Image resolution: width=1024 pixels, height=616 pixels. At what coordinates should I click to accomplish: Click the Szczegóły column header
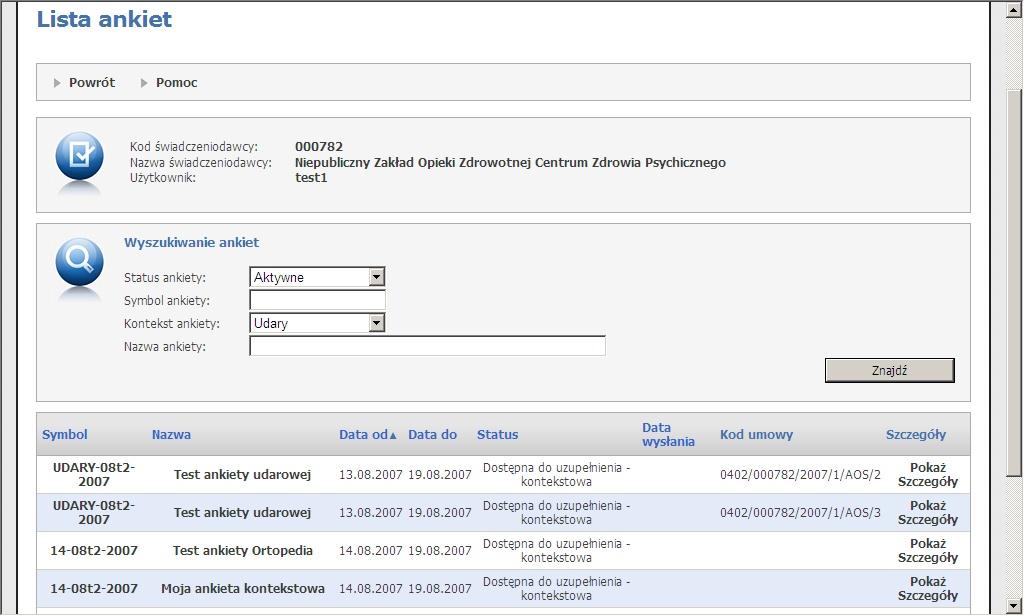pos(916,434)
